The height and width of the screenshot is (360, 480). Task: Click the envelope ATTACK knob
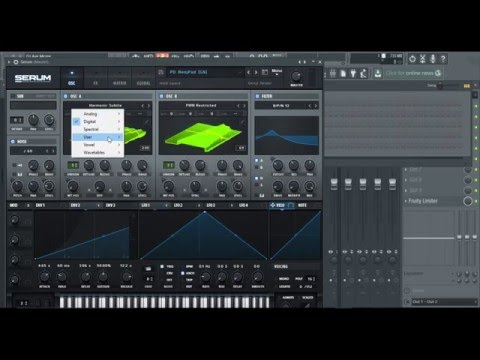[x=44, y=277]
